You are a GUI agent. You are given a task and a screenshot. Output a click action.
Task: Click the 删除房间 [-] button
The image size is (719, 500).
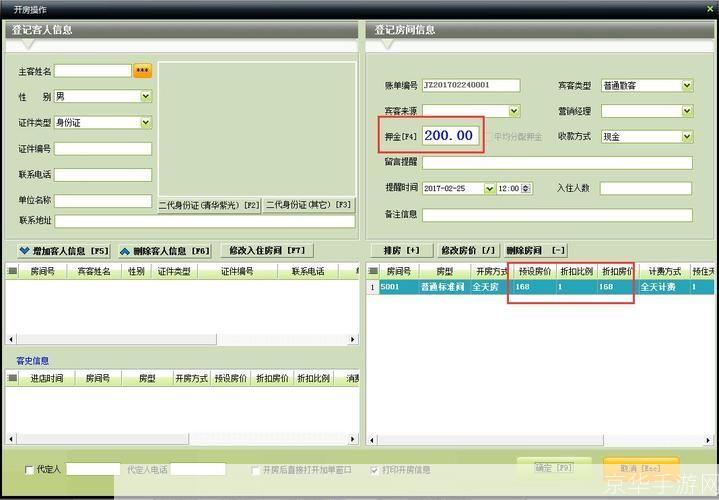[x=535, y=250]
